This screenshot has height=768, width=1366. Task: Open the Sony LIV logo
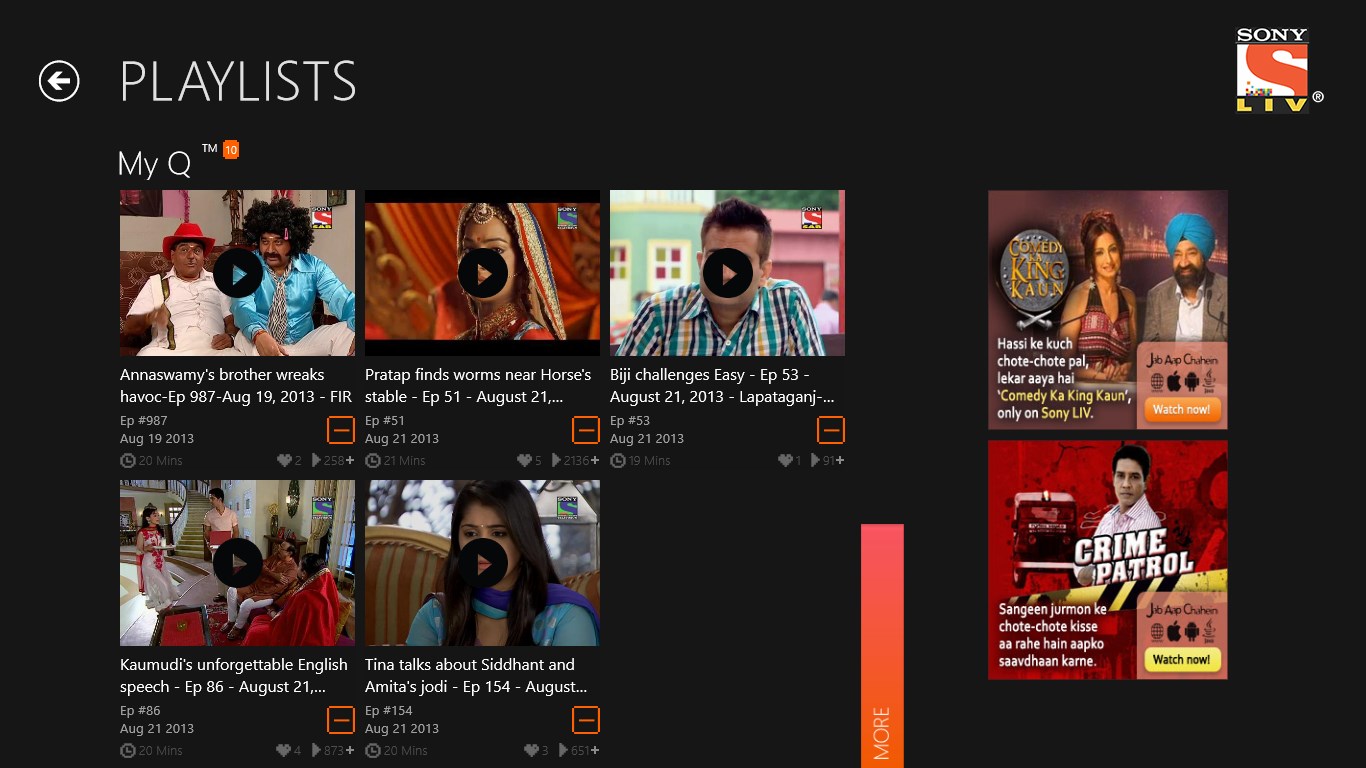(1279, 69)
